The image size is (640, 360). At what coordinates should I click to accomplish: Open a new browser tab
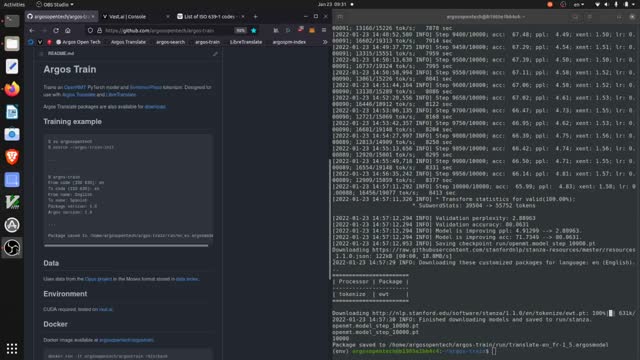click(256, 17)
